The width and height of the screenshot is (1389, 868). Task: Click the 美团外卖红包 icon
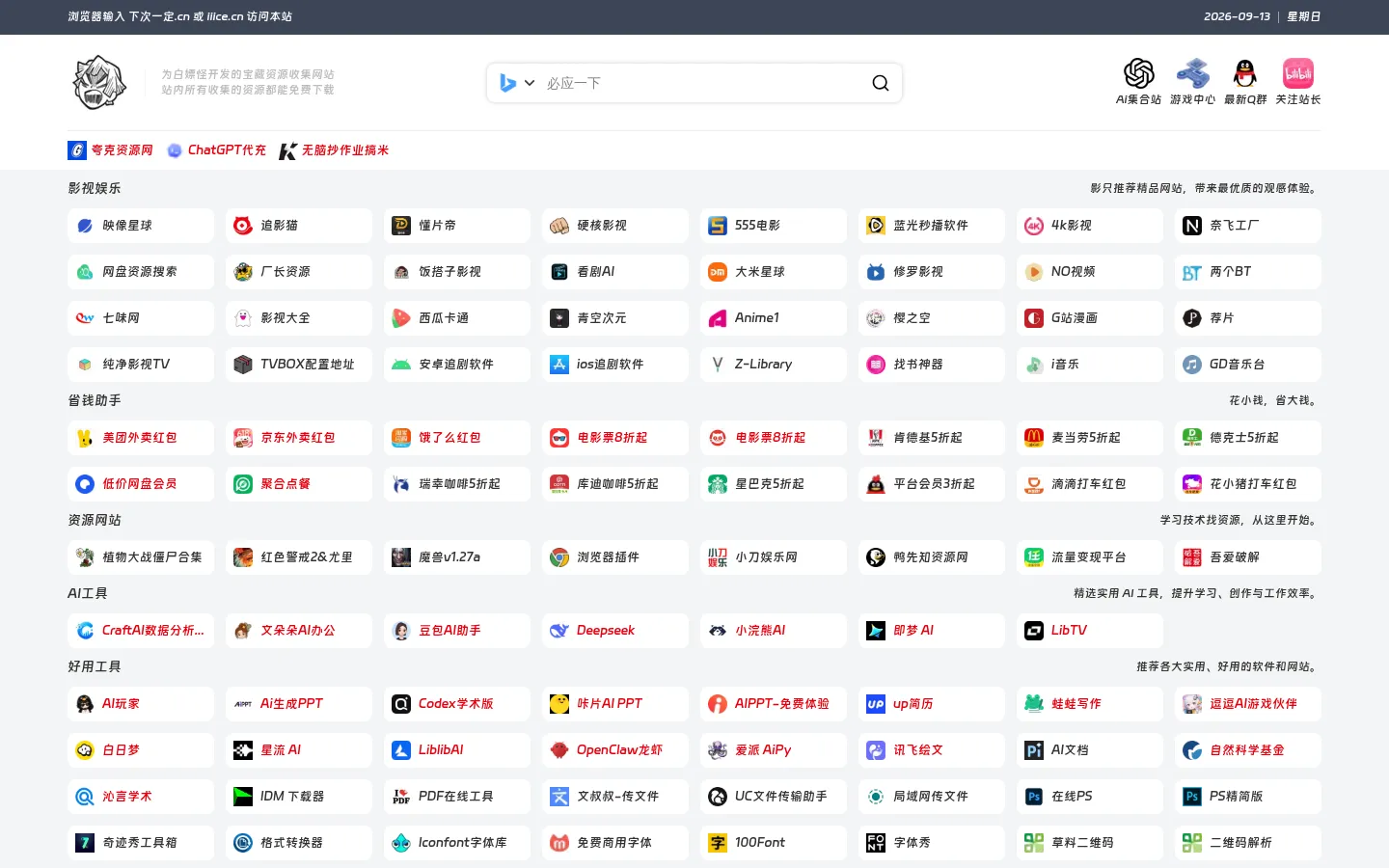point(85,438)
